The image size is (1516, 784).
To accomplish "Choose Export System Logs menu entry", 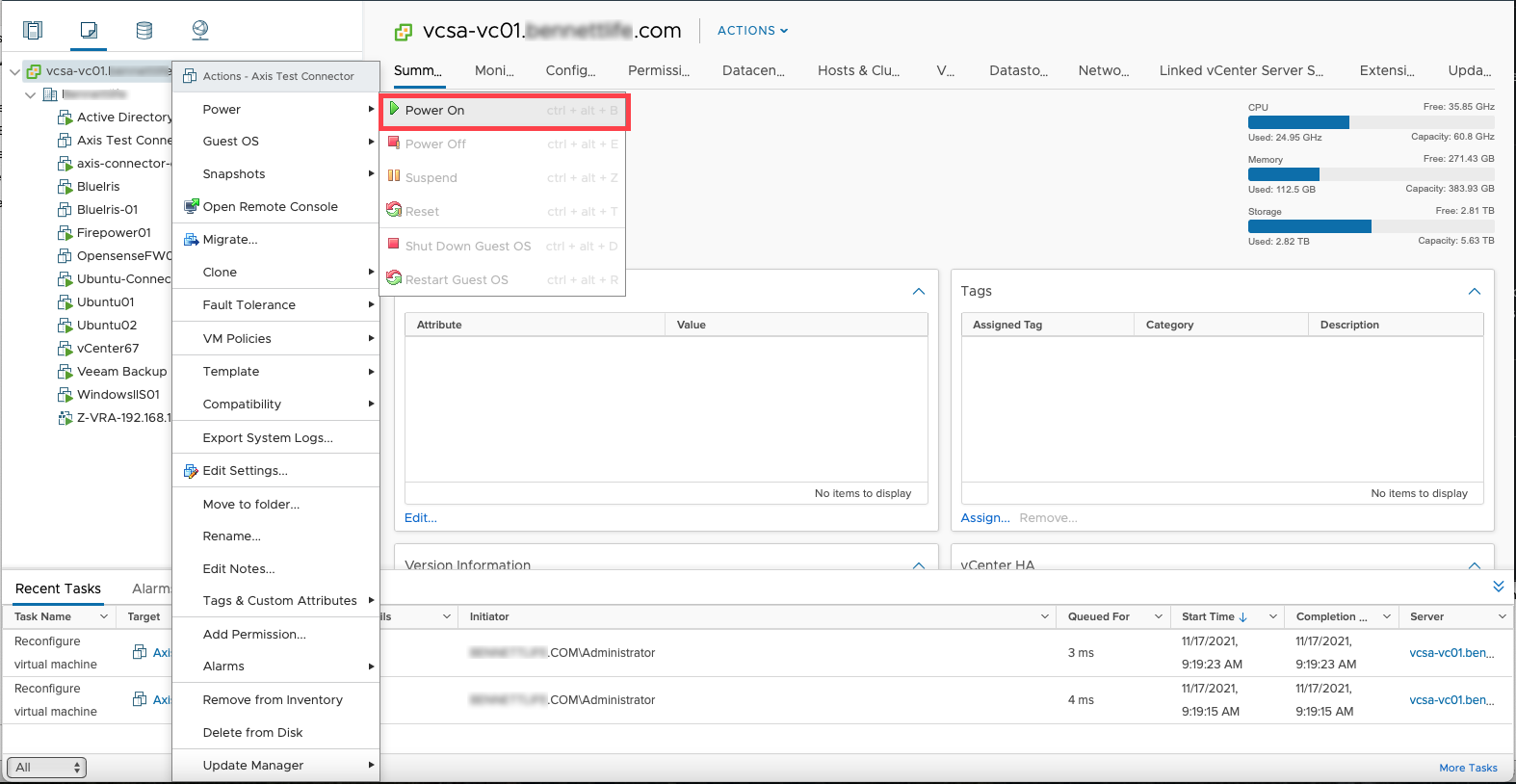I will (276, 438).
